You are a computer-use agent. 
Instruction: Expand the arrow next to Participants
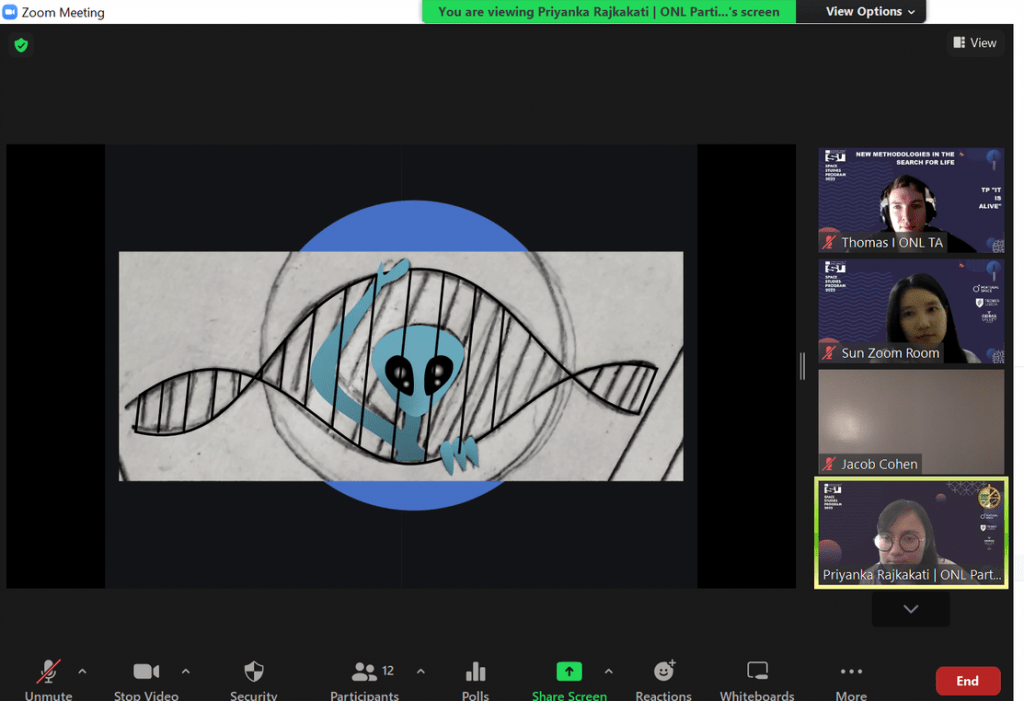tap(421, 671)
